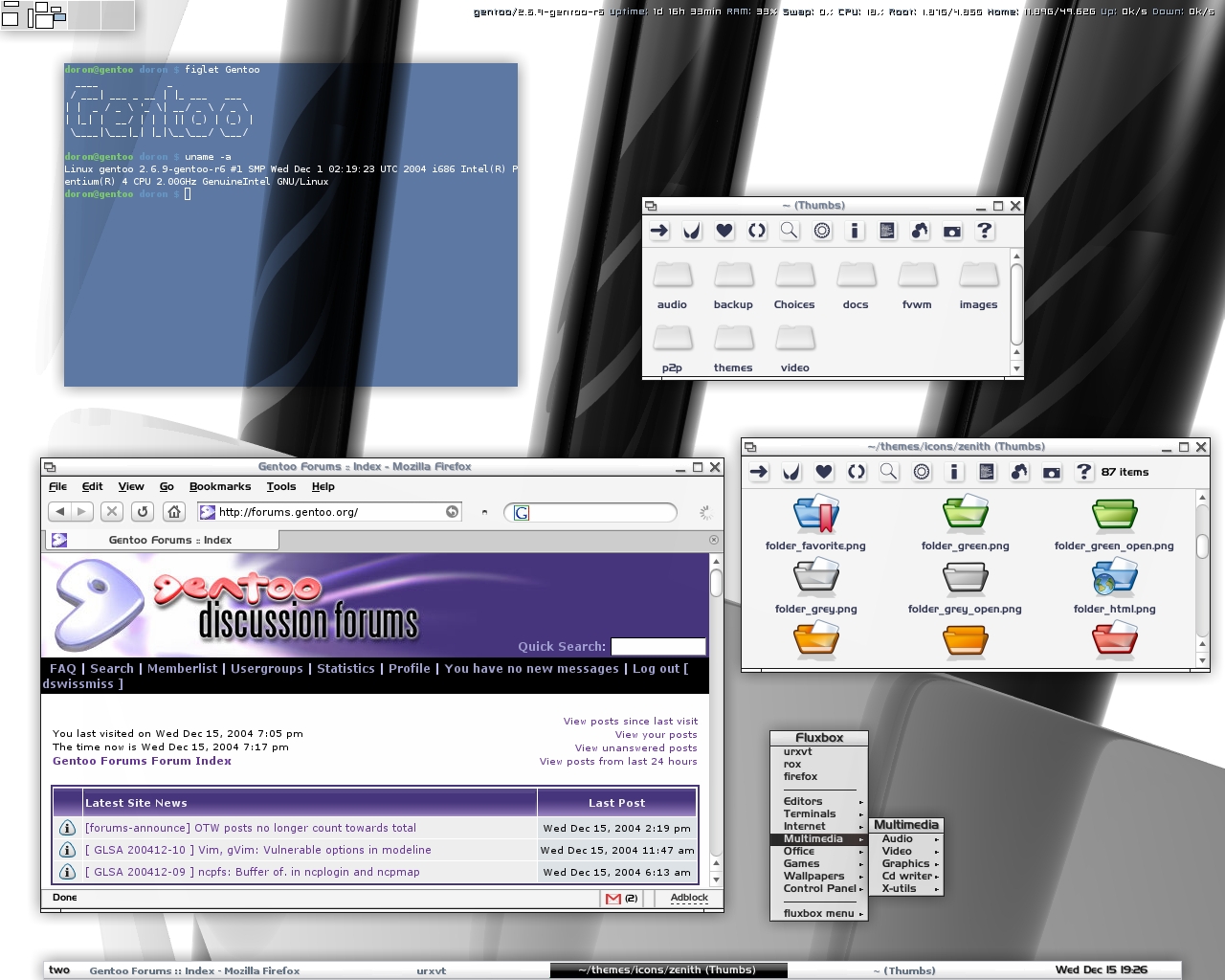Click the heart bookmarks icon in the zenith window
The image size is (1225, 980).
824,472
